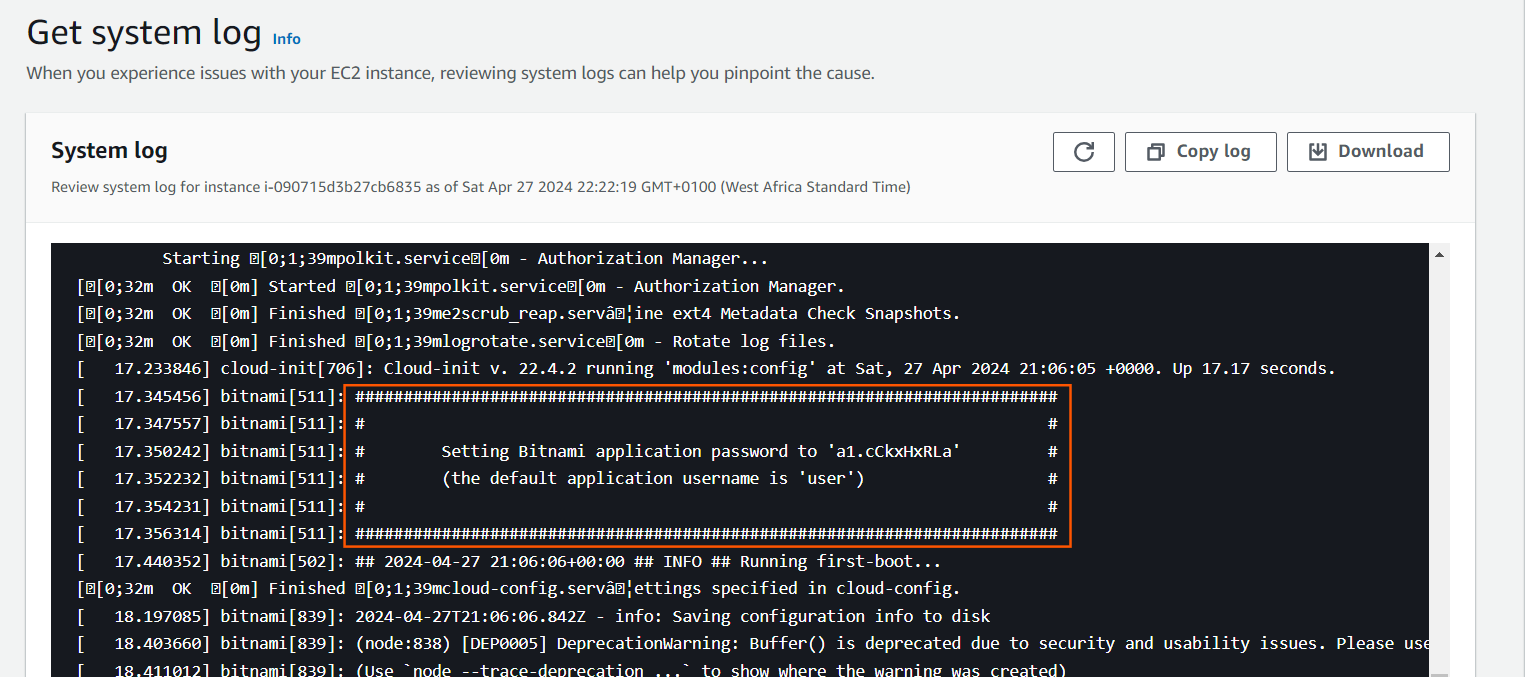Click the log scrollbar up arrow

point(1439,256)
